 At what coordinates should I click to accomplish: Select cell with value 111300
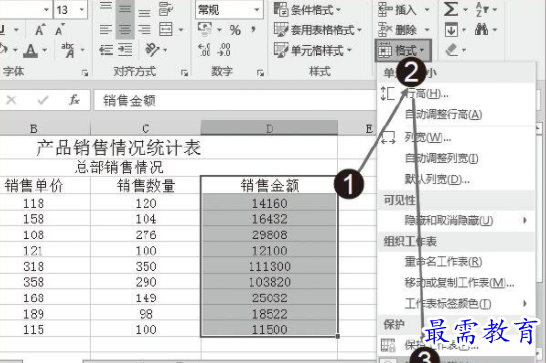pos(269,266)
